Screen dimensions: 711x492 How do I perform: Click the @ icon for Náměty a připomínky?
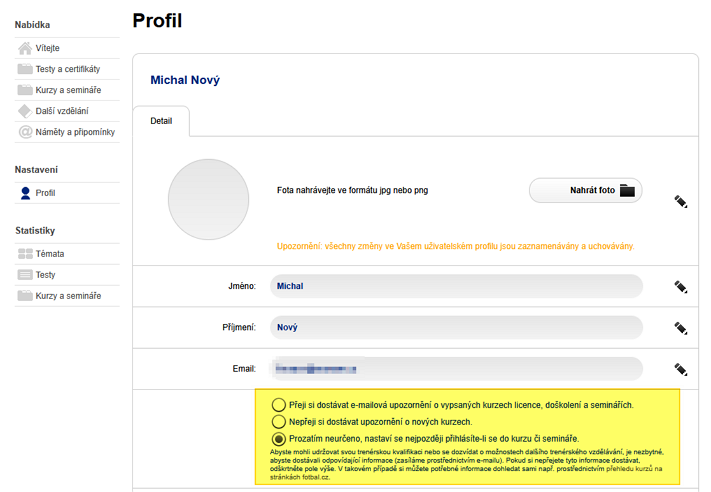click(25, 132)
